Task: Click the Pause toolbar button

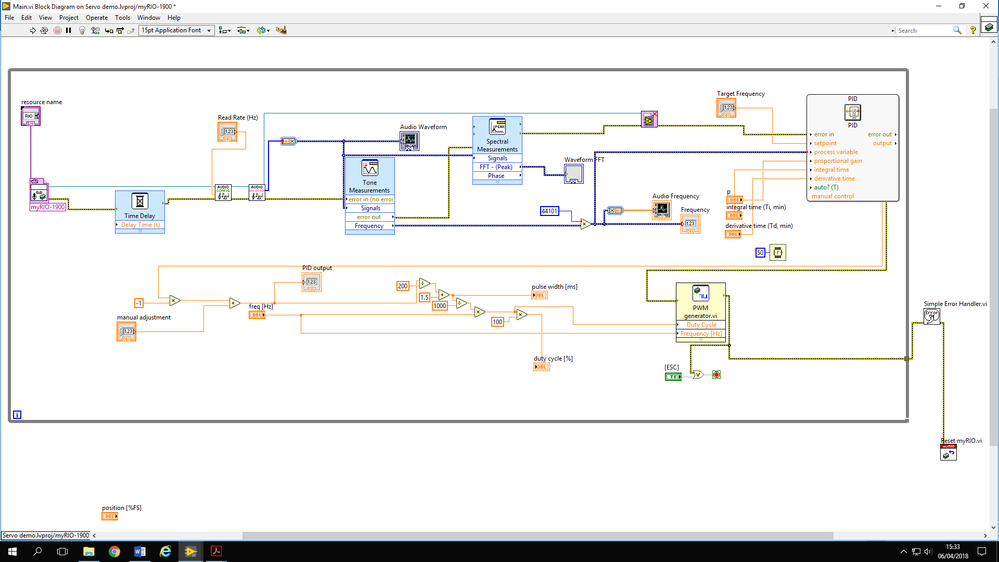Action: (x=69, y=31)
